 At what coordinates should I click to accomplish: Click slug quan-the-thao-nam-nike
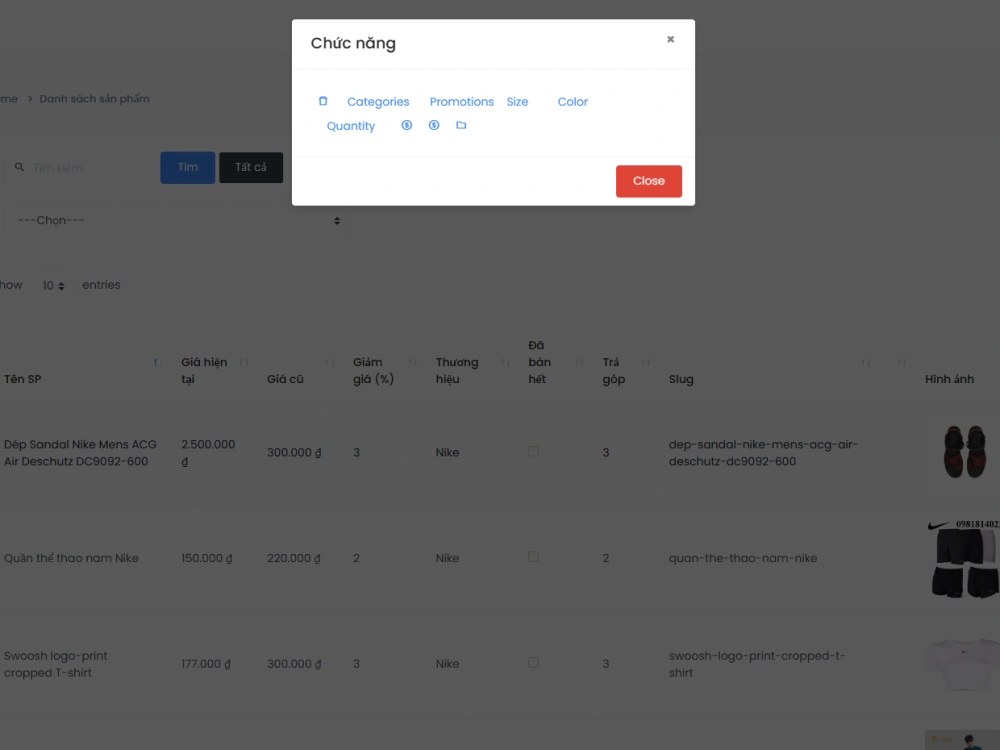743,558
